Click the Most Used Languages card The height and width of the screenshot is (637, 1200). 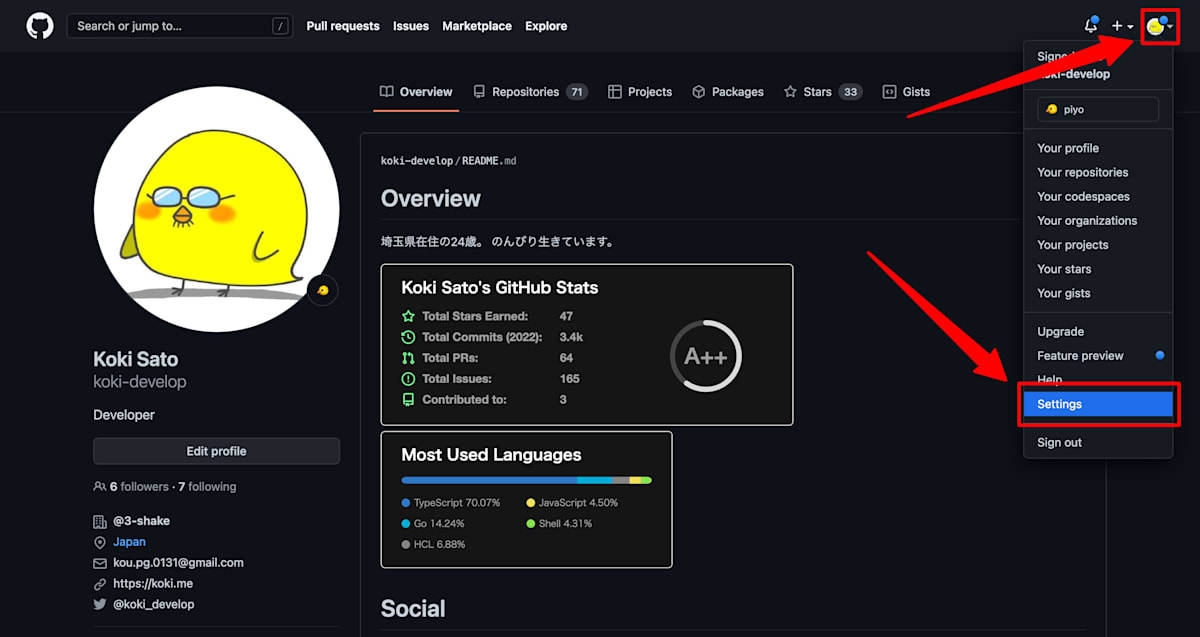coord(527,499)
